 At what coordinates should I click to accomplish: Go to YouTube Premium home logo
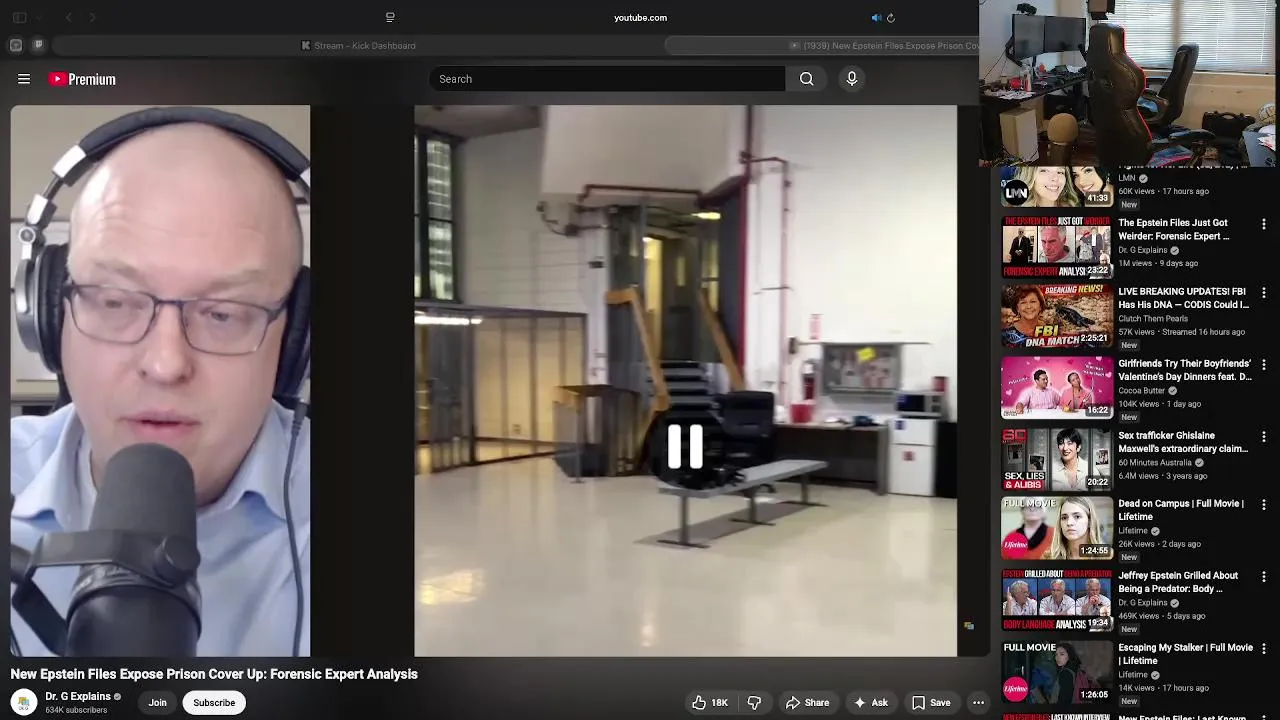(x=83, y=79)
